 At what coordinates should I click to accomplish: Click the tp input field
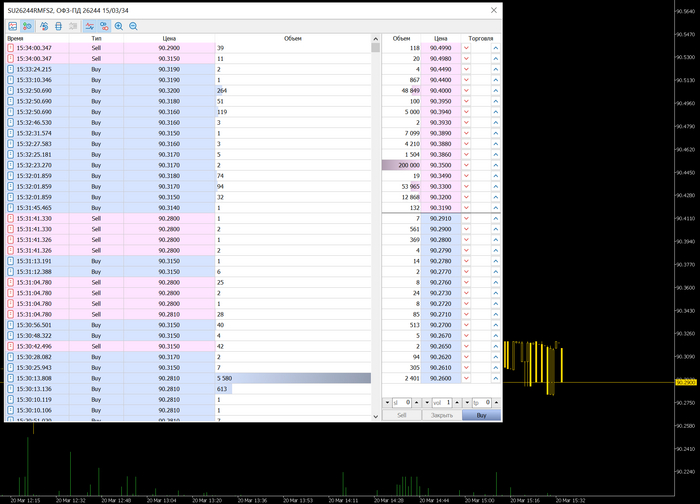tap(482, 403)
